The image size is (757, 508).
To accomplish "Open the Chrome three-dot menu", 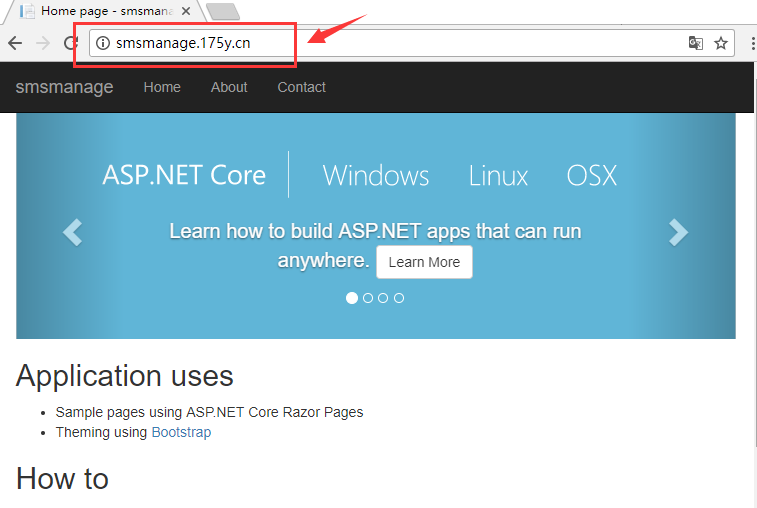I will click(752, 43).
